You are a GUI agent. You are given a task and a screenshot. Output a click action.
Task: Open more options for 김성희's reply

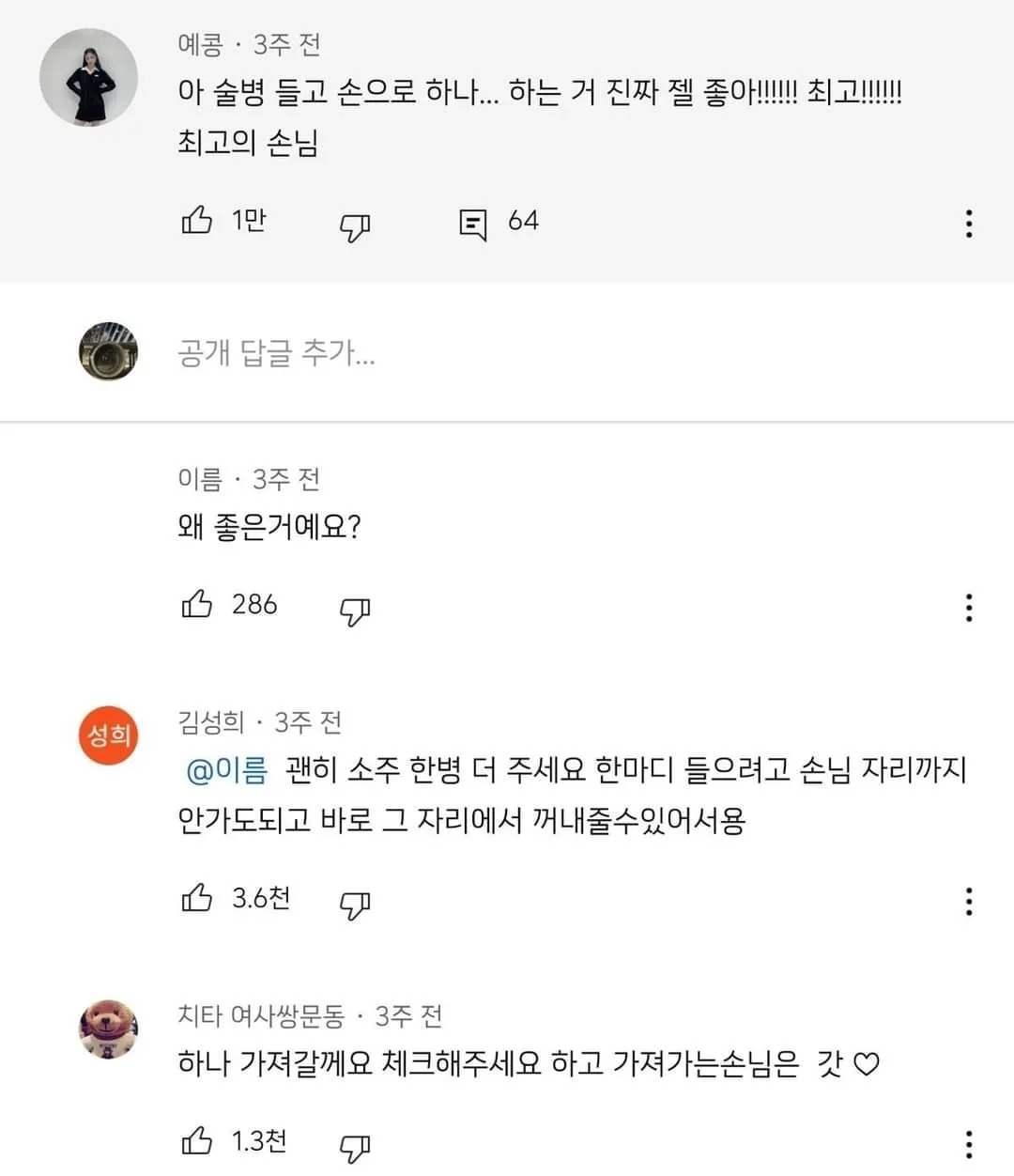(x=968, y=902)
